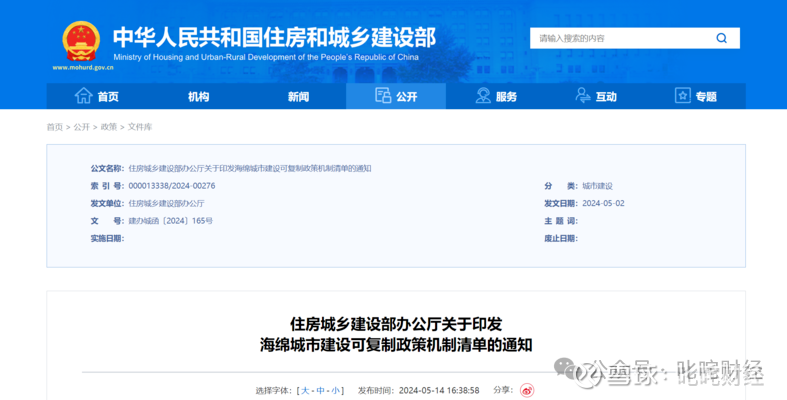
Task: Open the 首页 nav tab
Action: coord(96,96)
